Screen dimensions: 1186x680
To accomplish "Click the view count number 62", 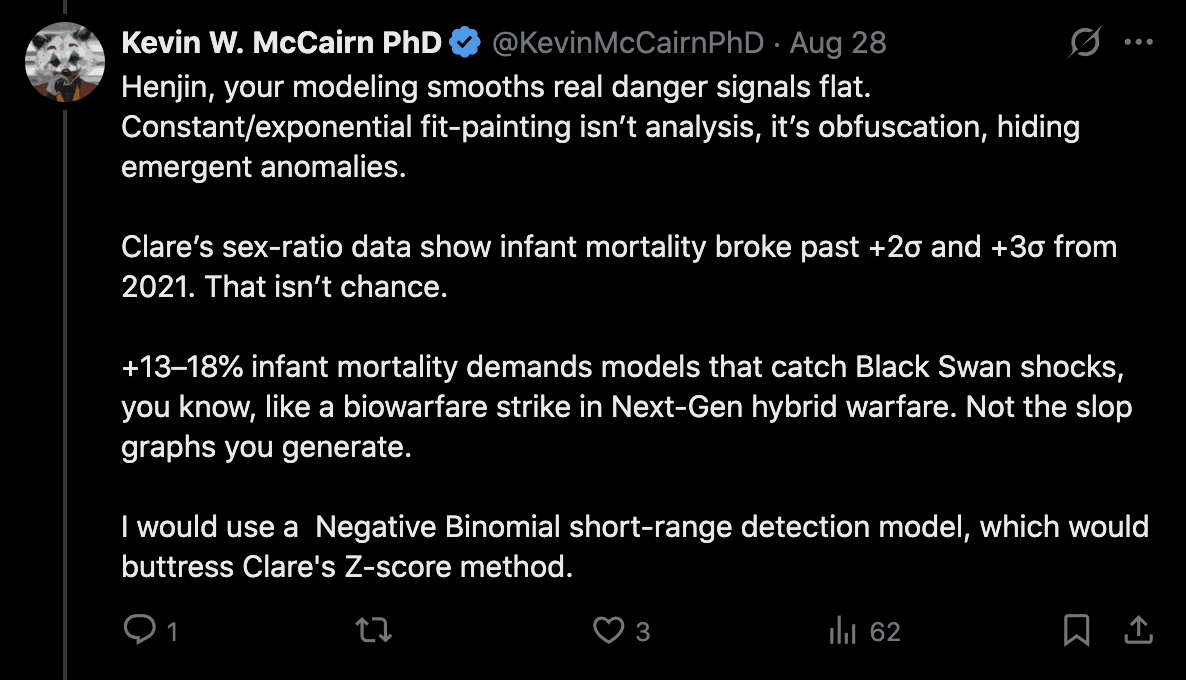I will click(885, 632).
